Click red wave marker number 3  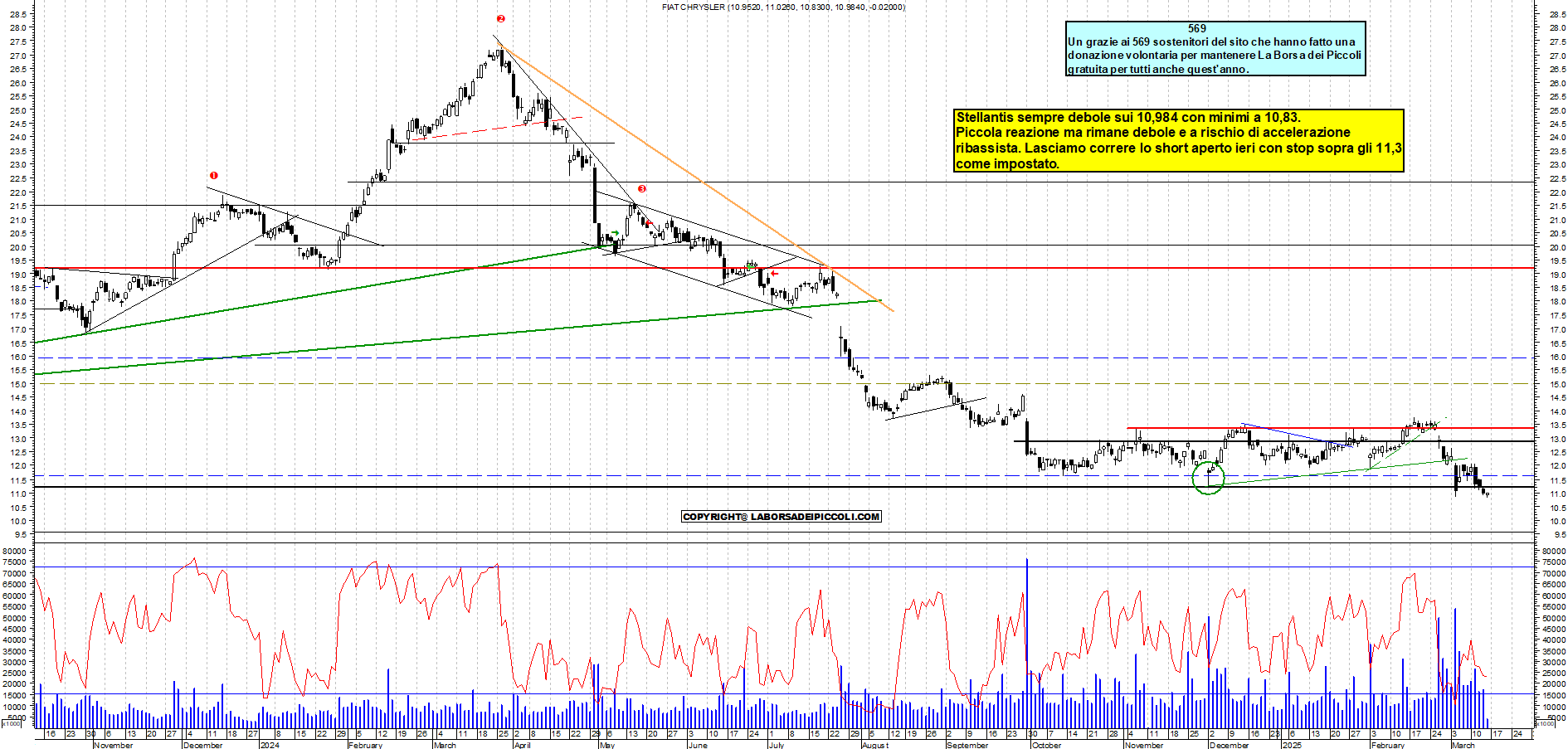(642, 188)
